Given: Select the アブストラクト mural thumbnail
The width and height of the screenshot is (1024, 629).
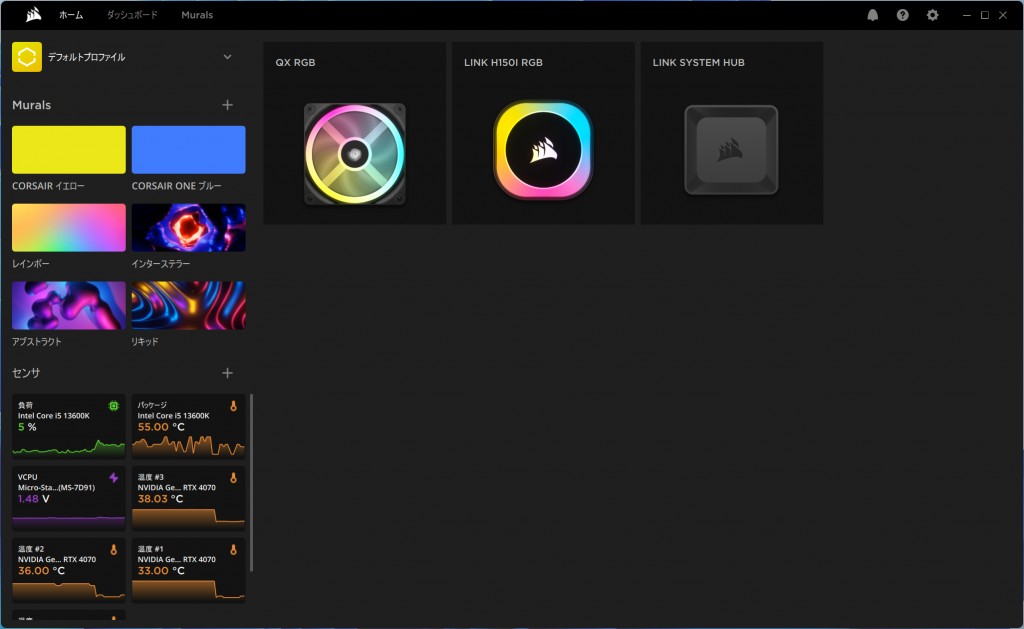Looking at the screenshot, I should coord(69,305).
